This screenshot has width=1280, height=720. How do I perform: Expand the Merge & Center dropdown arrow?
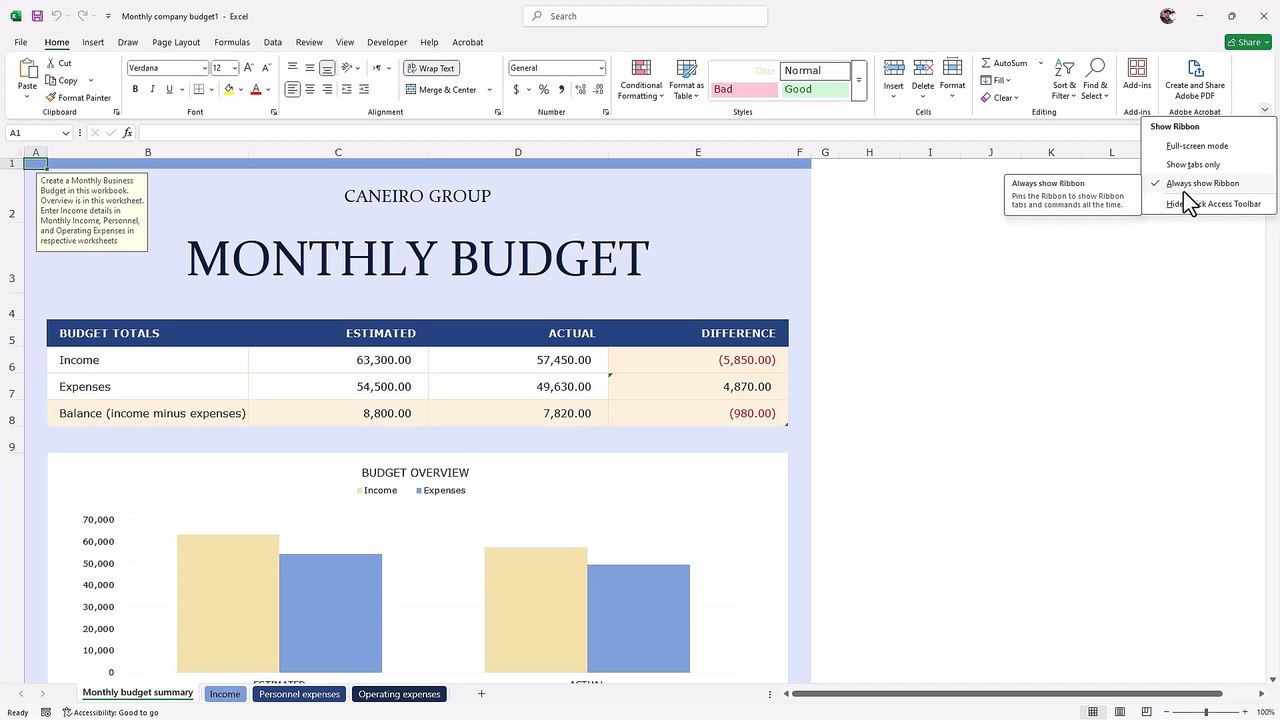pyautogui.click(x=489, y=89)
